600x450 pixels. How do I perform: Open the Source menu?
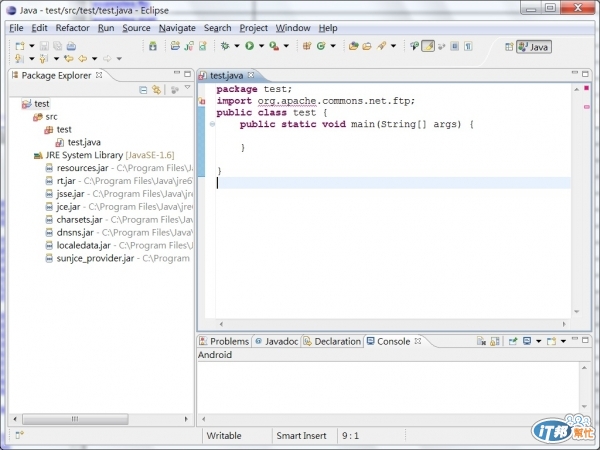point(136,28)
